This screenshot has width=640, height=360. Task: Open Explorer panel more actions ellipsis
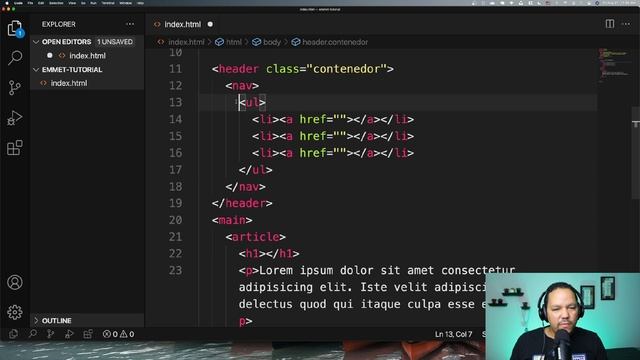tap(130, 24)
